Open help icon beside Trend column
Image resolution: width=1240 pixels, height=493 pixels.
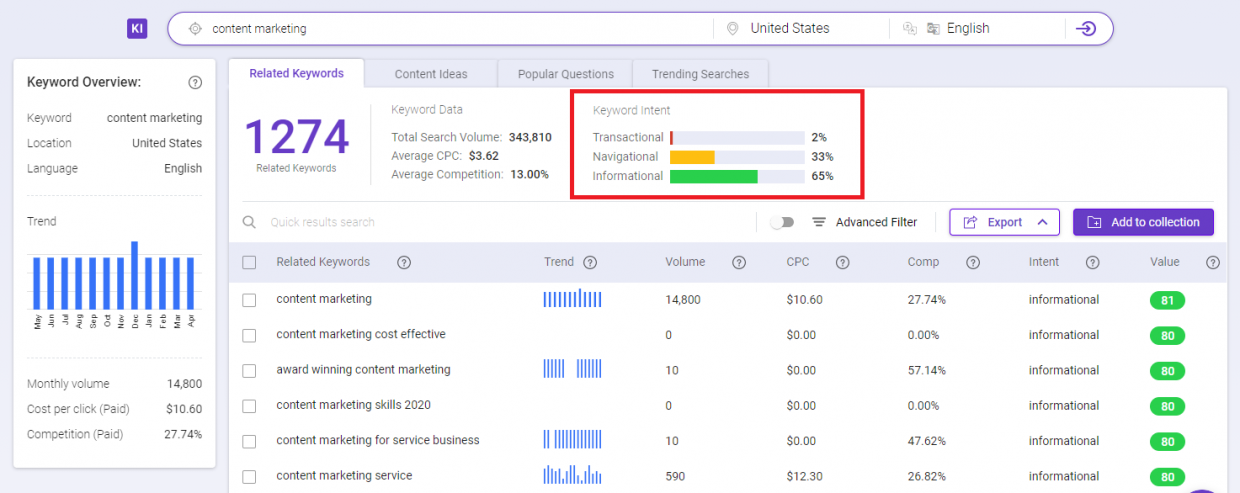click(x=590, y=263)
